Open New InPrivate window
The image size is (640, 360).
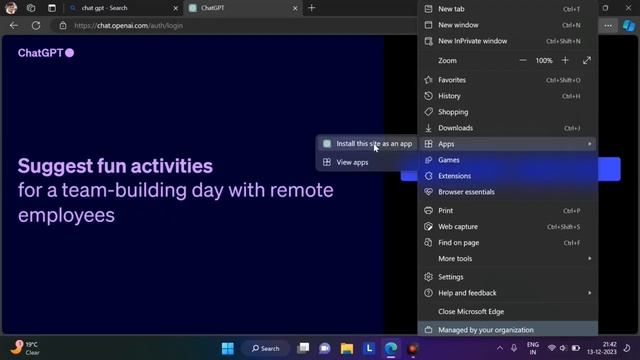click(x=507, y=41)
